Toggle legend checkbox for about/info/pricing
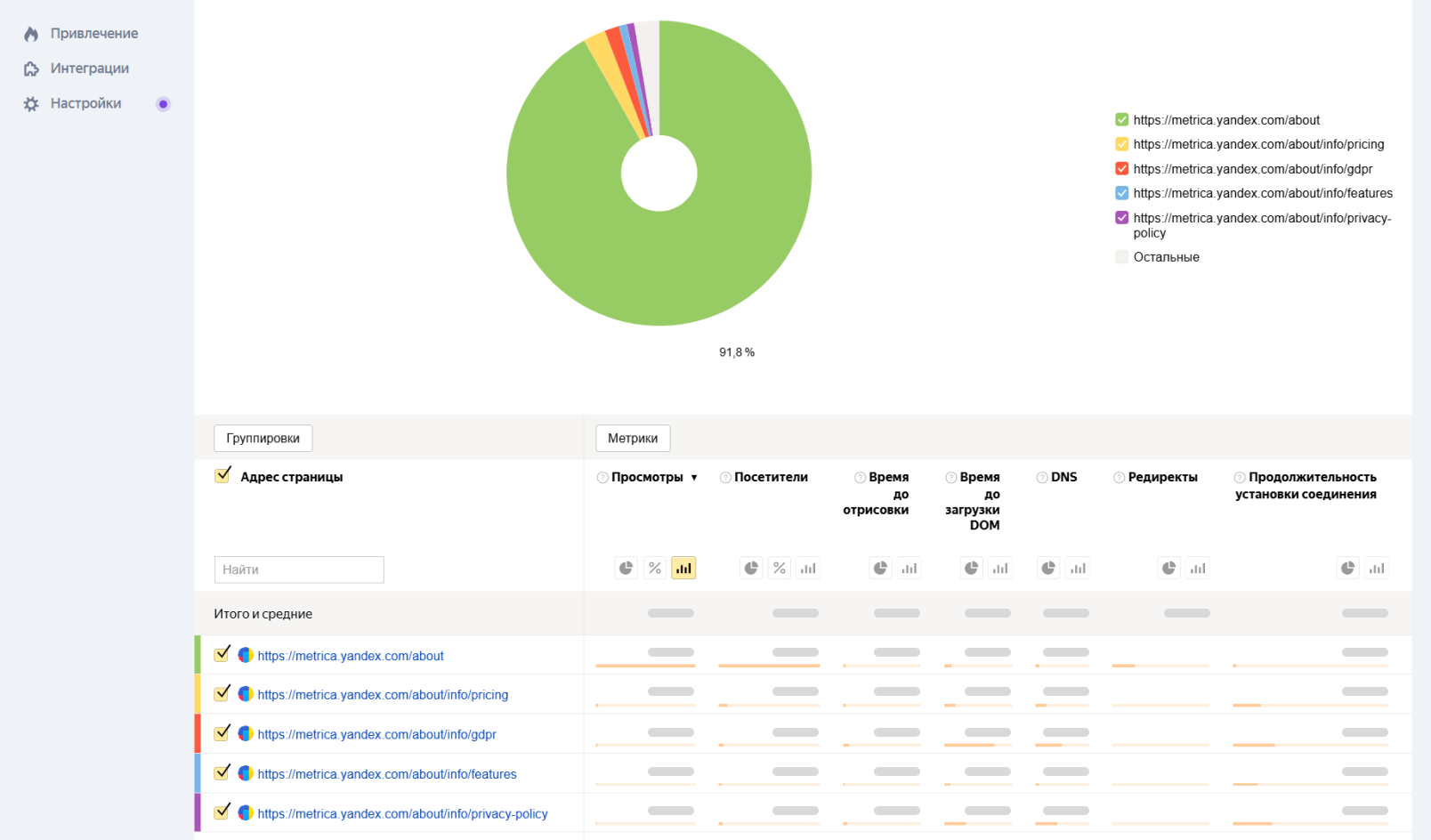This screenshot has width=1431, height=840. tap(1122, 144)
